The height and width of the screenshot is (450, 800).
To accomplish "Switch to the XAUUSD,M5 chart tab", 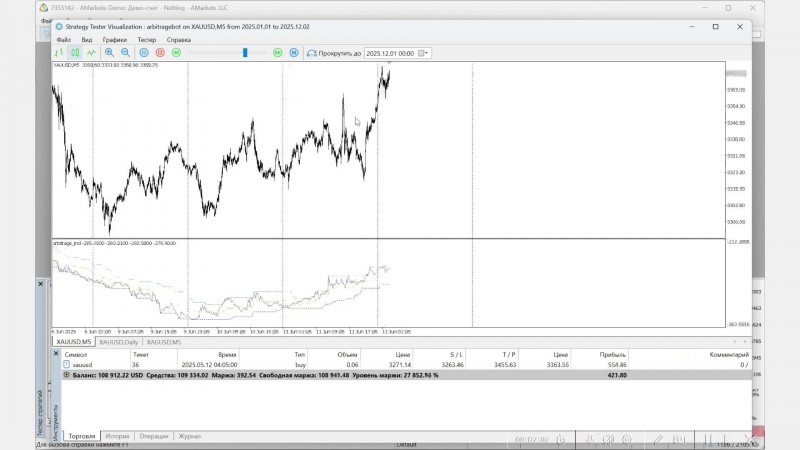I will [73, 342].
